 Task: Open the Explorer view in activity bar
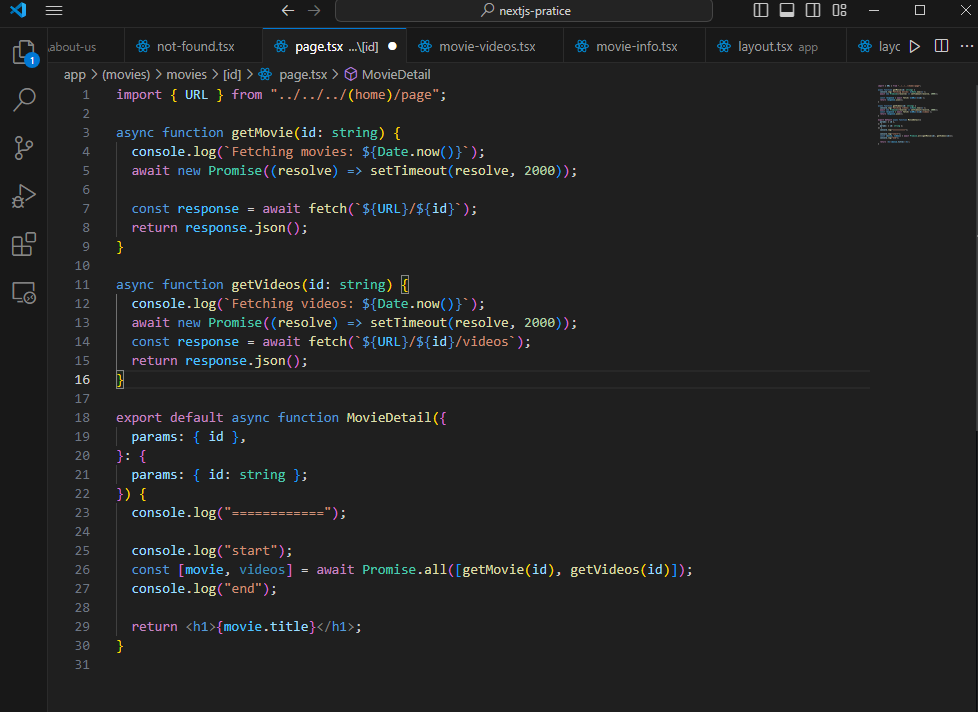(x=24, y=52)
